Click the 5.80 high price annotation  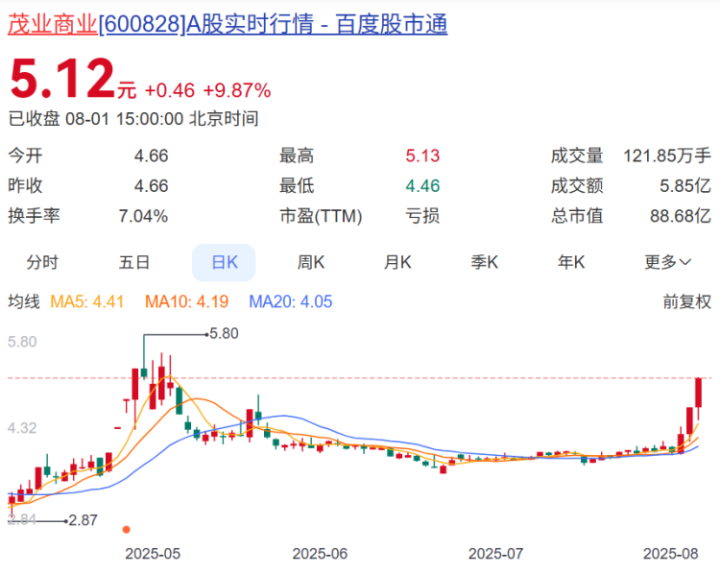coord(224,333)
